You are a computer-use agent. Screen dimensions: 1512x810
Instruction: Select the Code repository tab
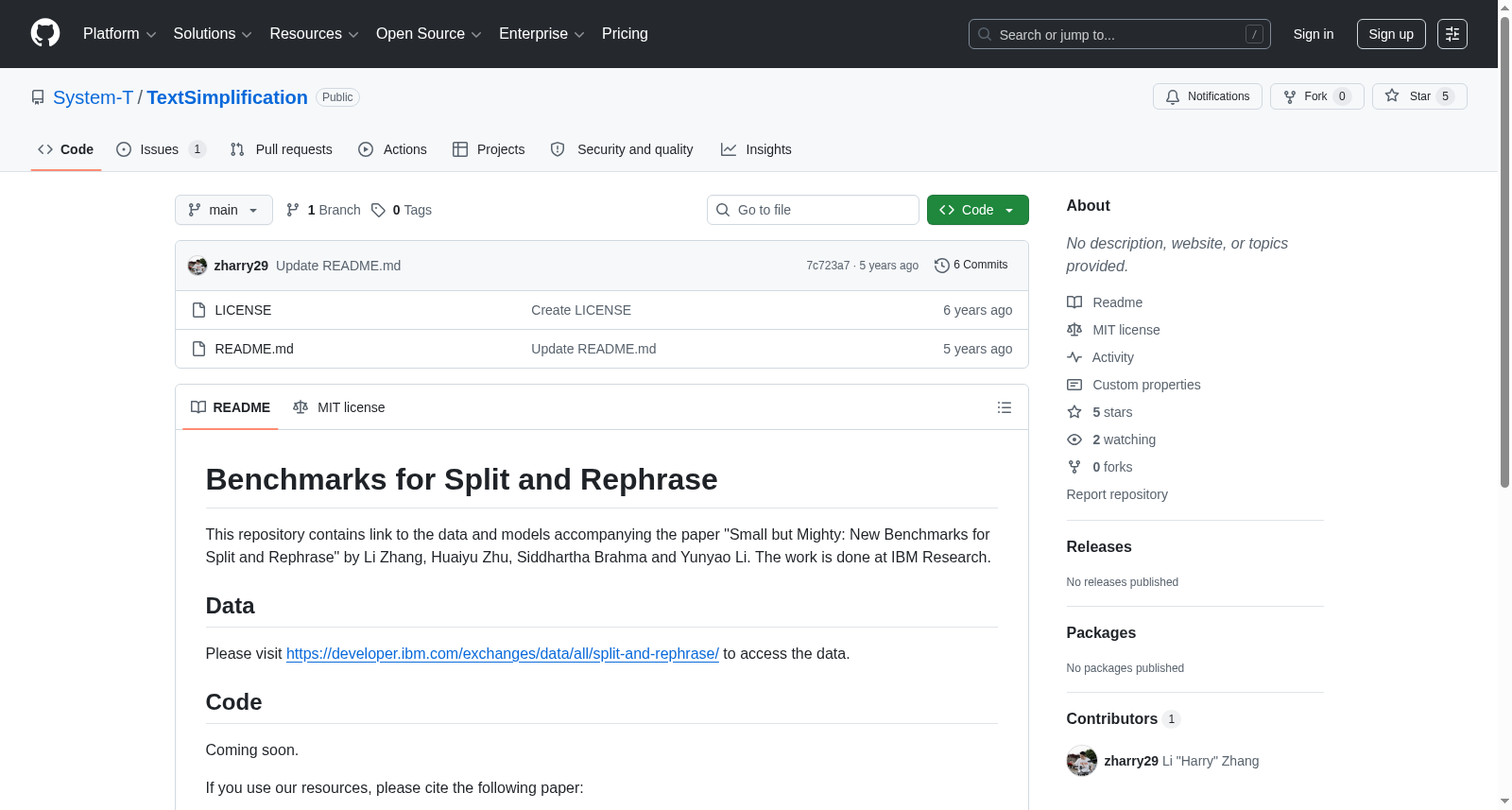tap(66, 149)
